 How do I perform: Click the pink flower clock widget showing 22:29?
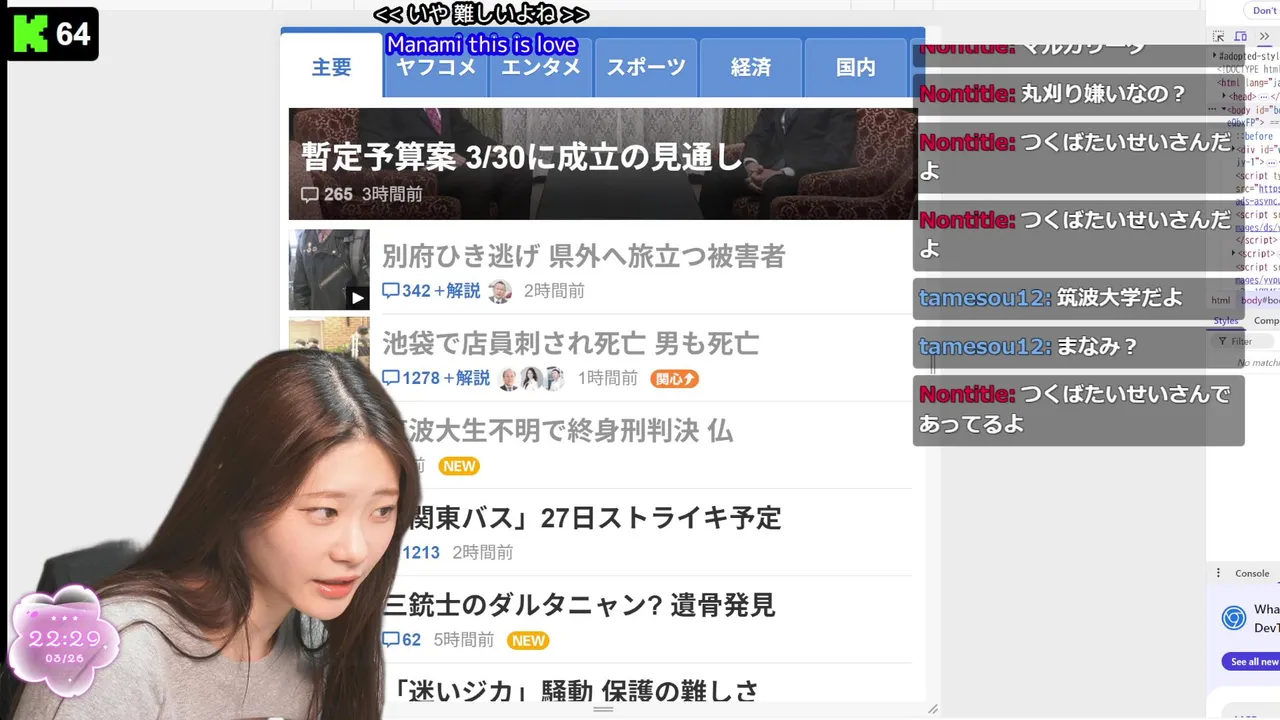64,641
